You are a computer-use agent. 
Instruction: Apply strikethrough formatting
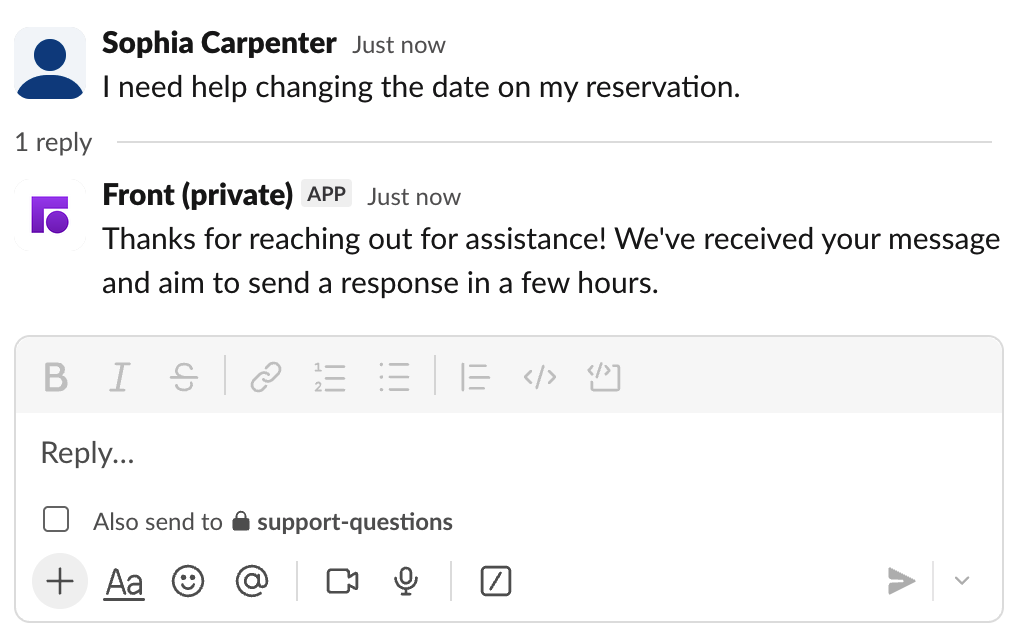[184, 377]
